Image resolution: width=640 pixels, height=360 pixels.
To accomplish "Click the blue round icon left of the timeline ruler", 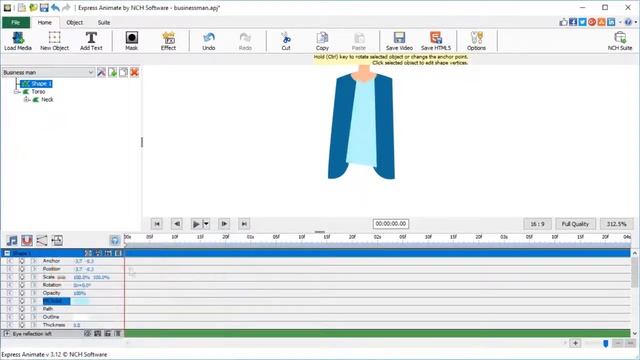I will pyautogui.click(x=115, y=240).
